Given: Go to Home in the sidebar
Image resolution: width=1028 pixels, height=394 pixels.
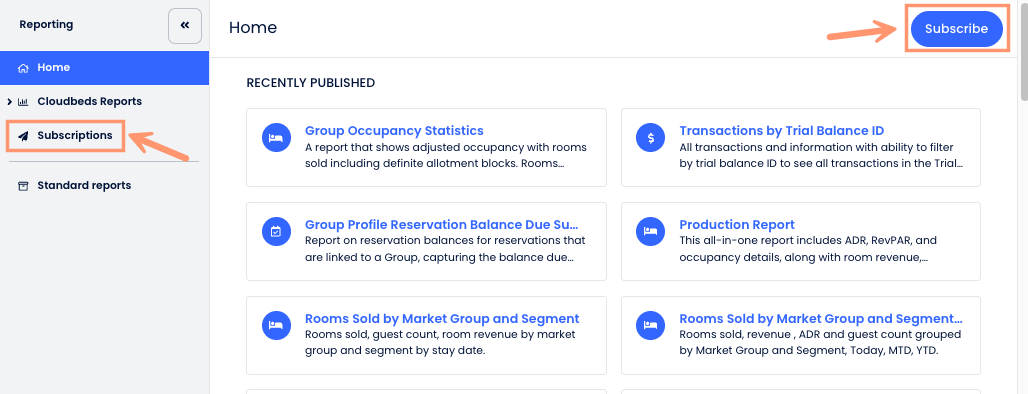Looking at the screenshot, I should pyautogui.click(x=104, y=68).
